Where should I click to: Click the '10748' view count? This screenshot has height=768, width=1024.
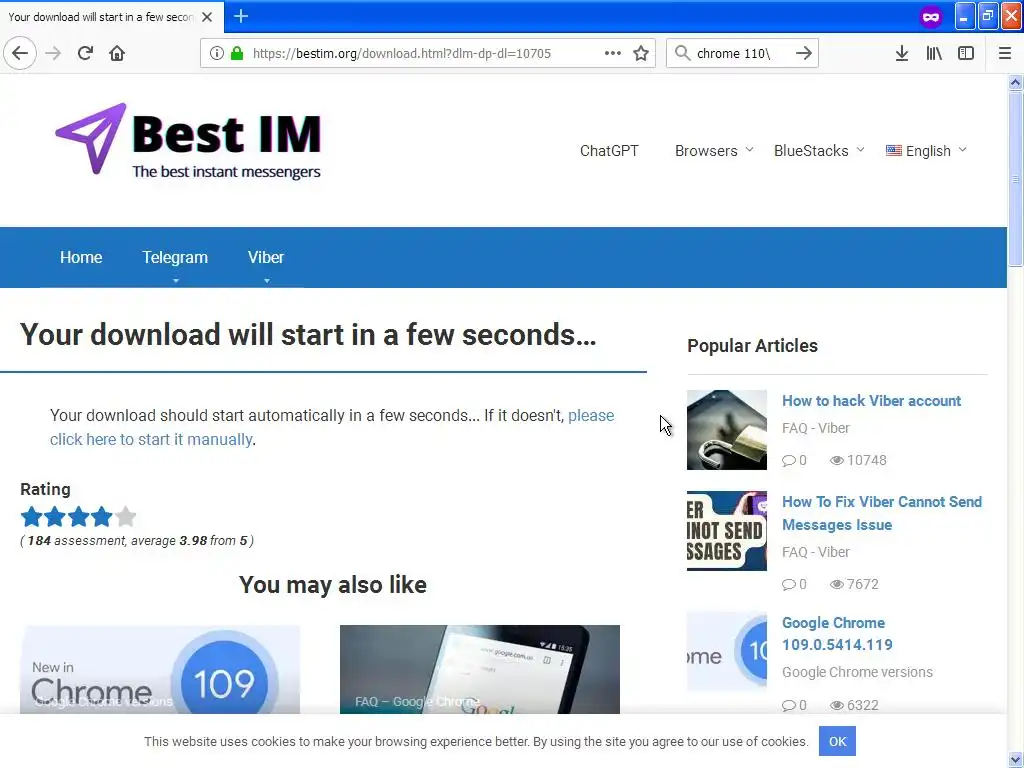point(867,460)
